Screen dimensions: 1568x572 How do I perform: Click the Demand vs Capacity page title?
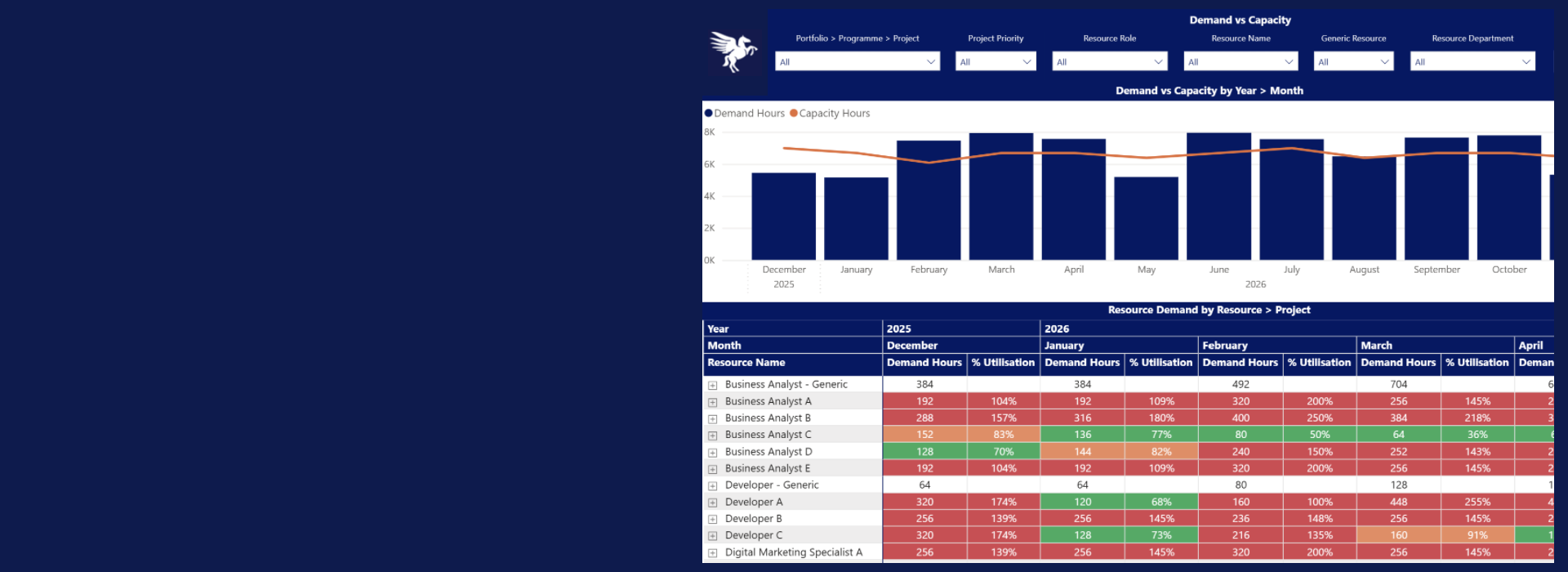[1240, 20]
